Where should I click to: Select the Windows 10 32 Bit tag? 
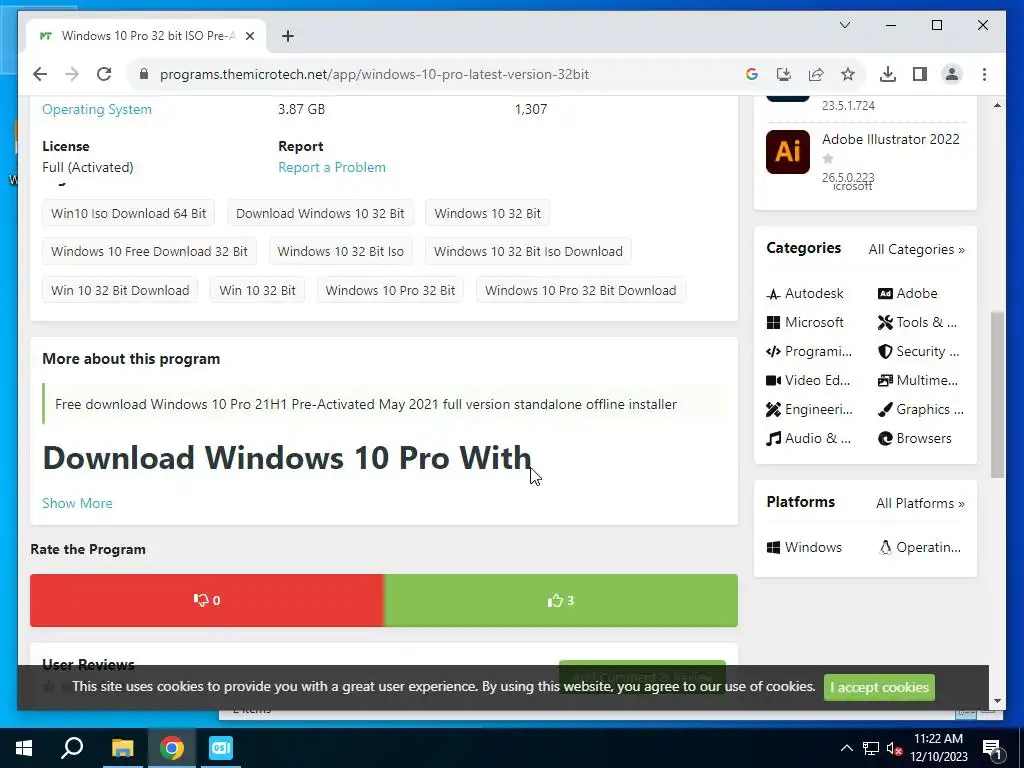[487, 214]
